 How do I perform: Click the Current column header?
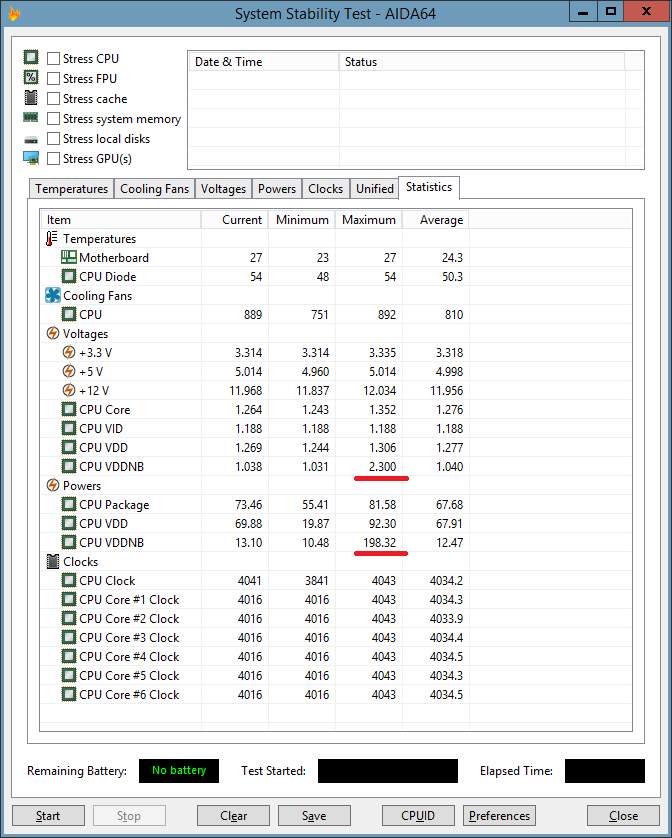click(x=235, y=220)
